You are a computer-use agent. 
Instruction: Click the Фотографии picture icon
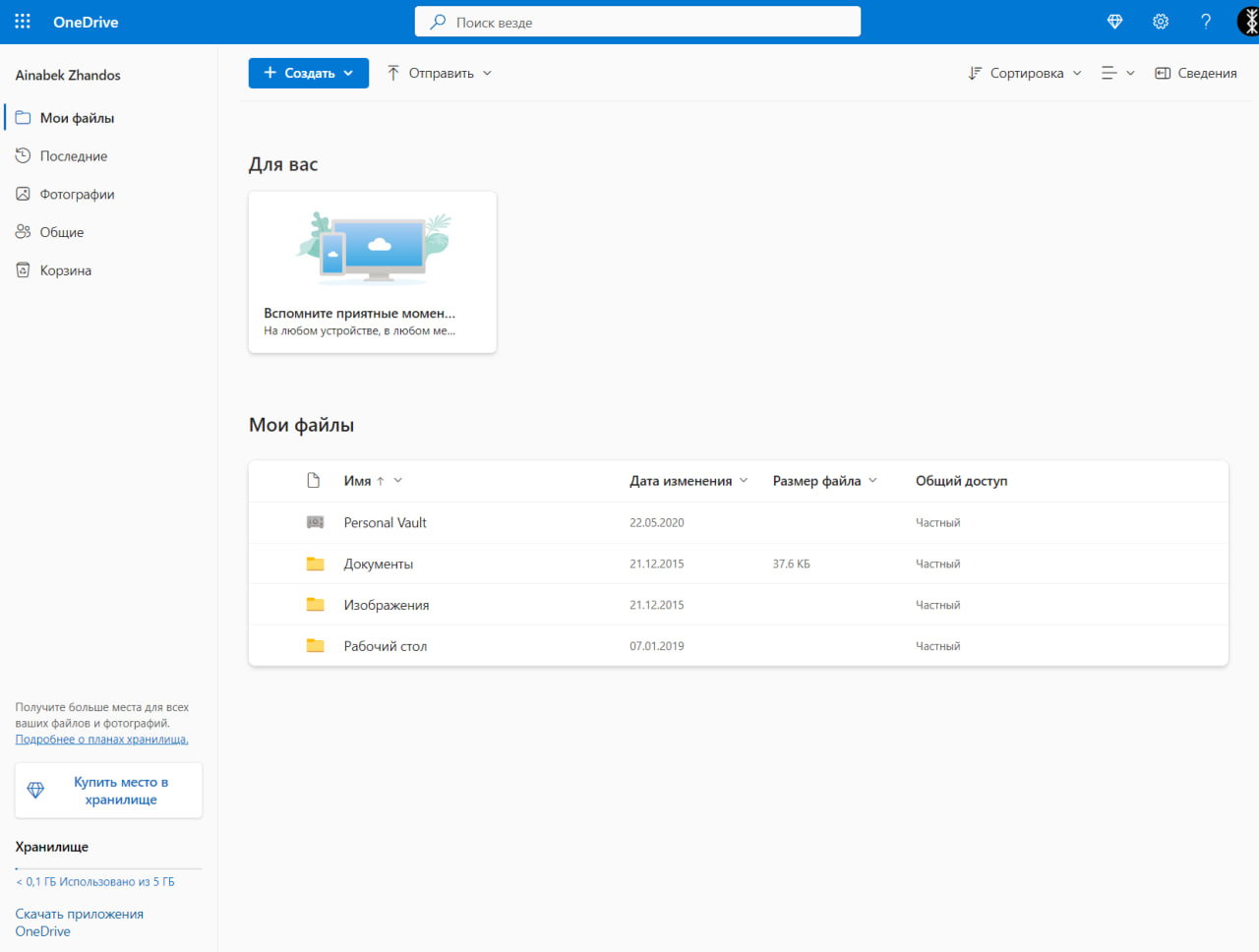23,194
